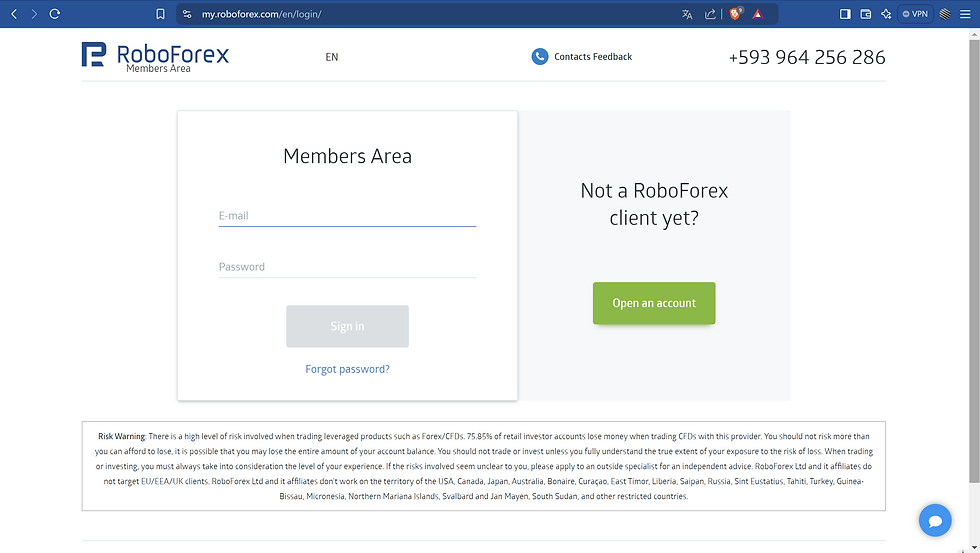Focus the E-mail input field
Viewport: 980px width, 553px height.
tap(348, 216)
